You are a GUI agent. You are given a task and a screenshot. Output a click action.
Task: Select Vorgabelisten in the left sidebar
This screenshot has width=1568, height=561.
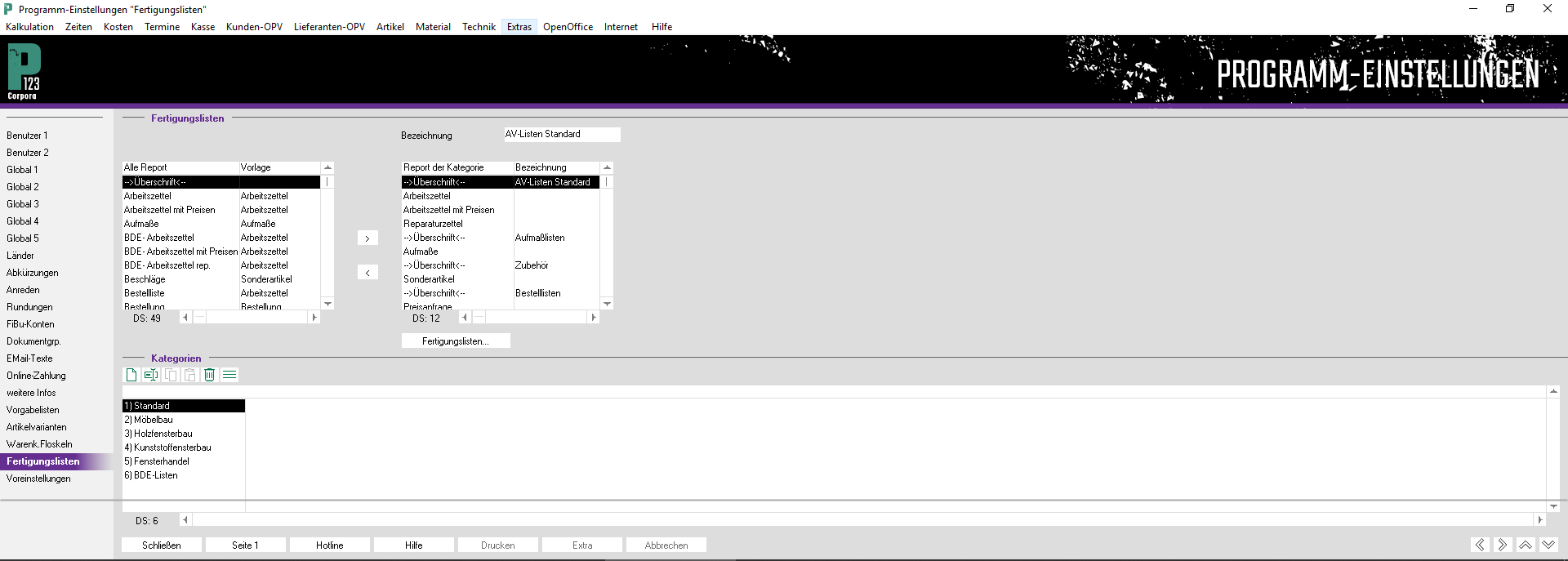pyautogui.click(x=33, y=410)
